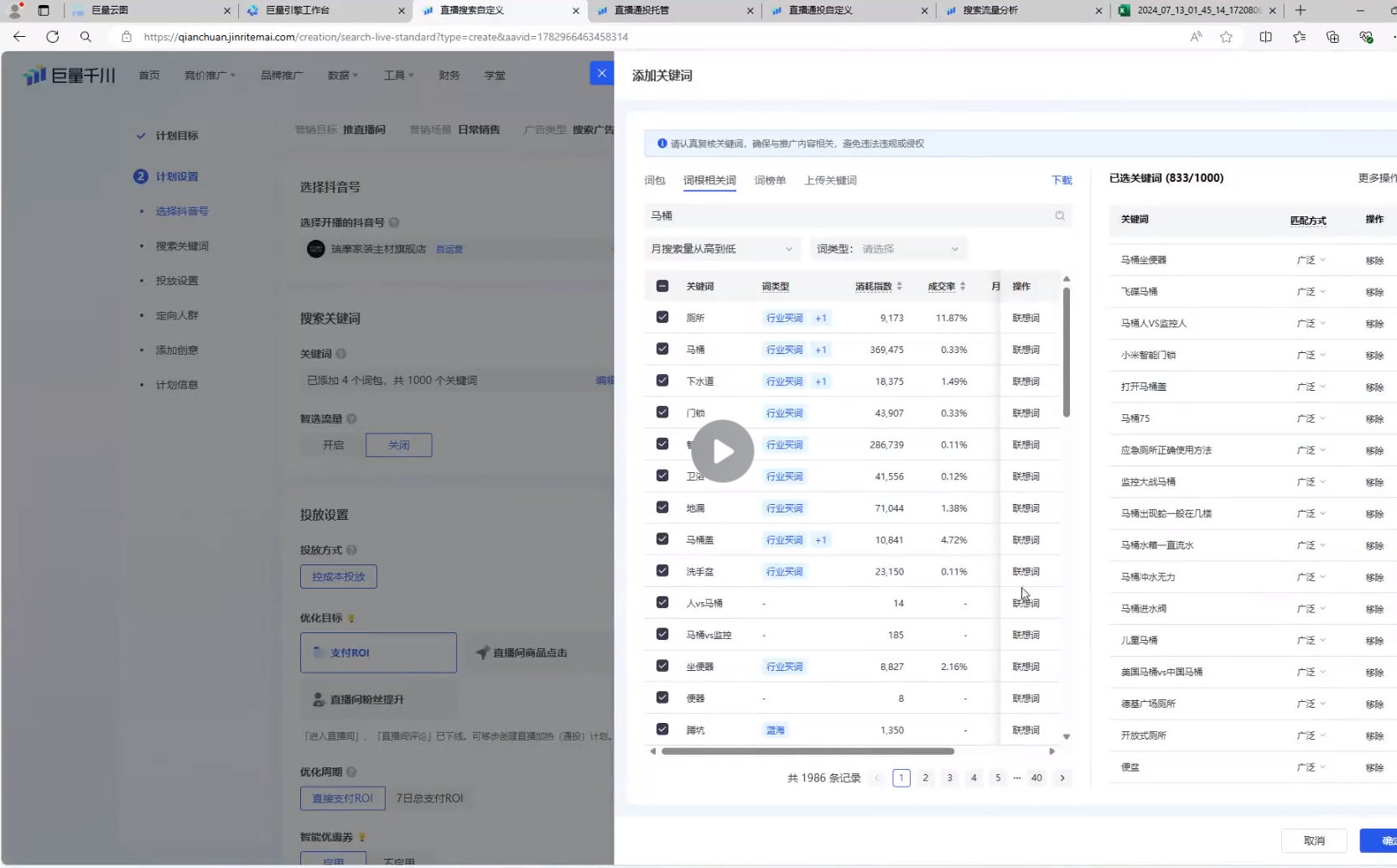The height and width of the screenshot is (868, 1397).
Task: Open the 月搜索量从高到低 sort dropdown
Action: 721,249
